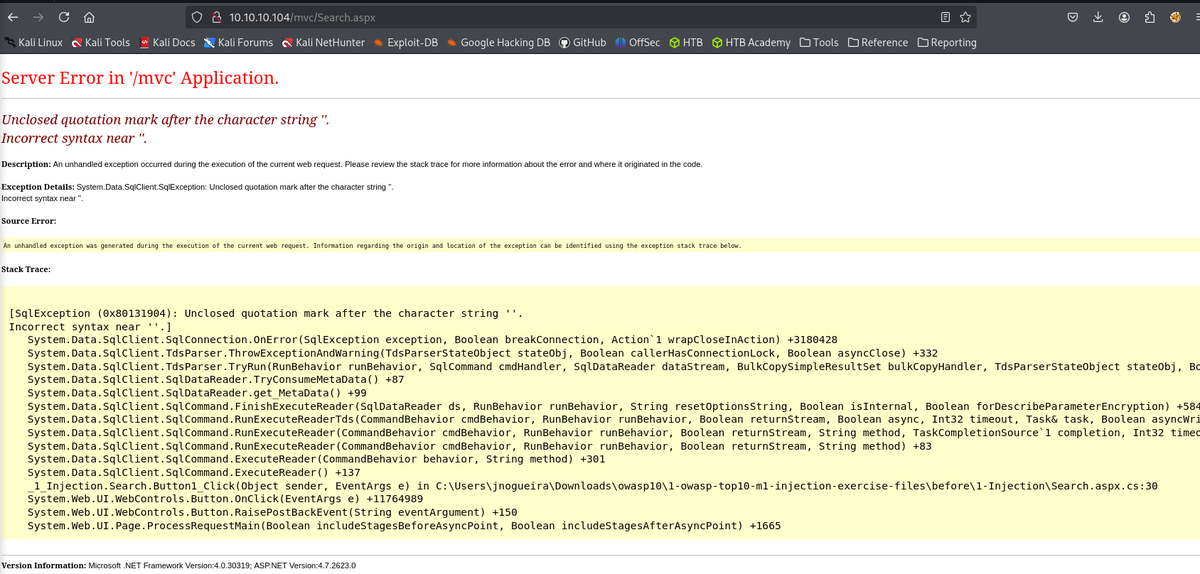Click the 'Stack Trace:' label
This screenshot has width=1200, height=574.
pyautogui.click(x=26, y=268)
